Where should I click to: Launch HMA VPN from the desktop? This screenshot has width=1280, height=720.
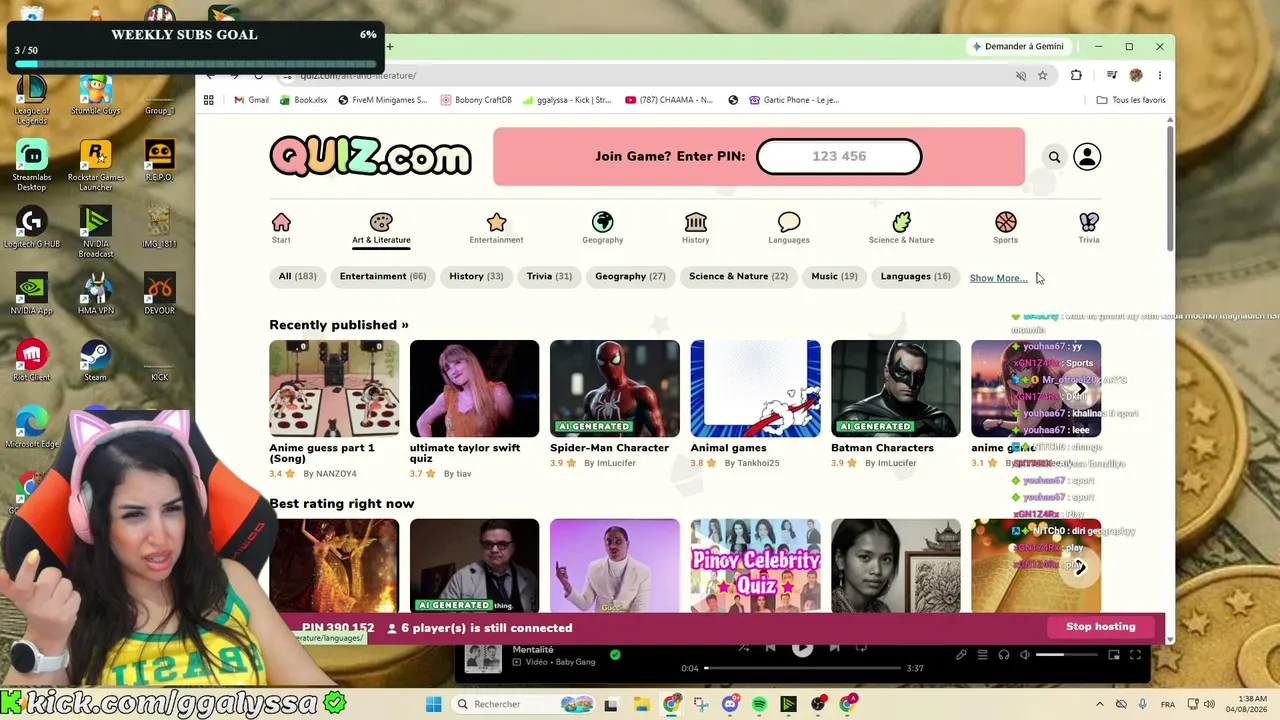click(95, 293)
